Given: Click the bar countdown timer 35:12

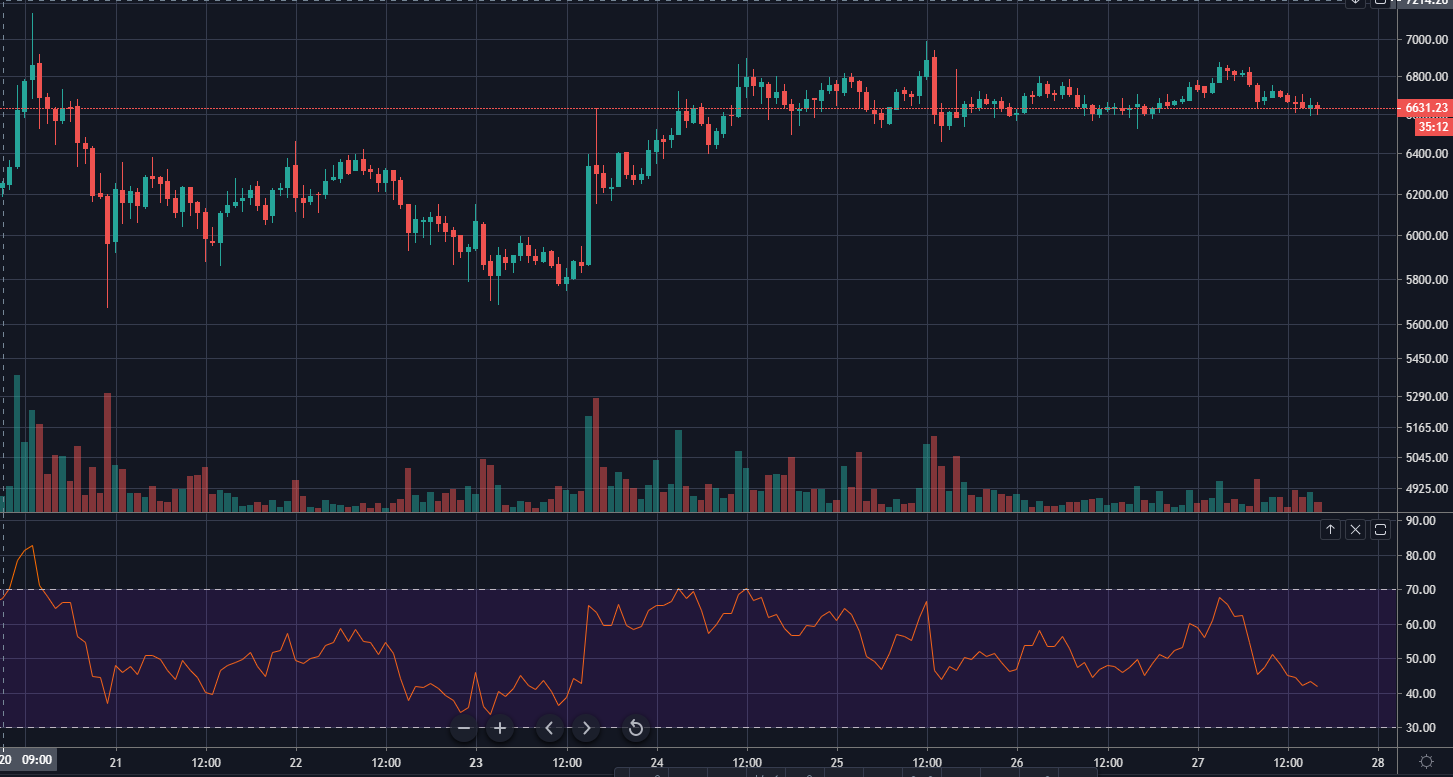Looking at the screenshot, I should coord(1433,127).
